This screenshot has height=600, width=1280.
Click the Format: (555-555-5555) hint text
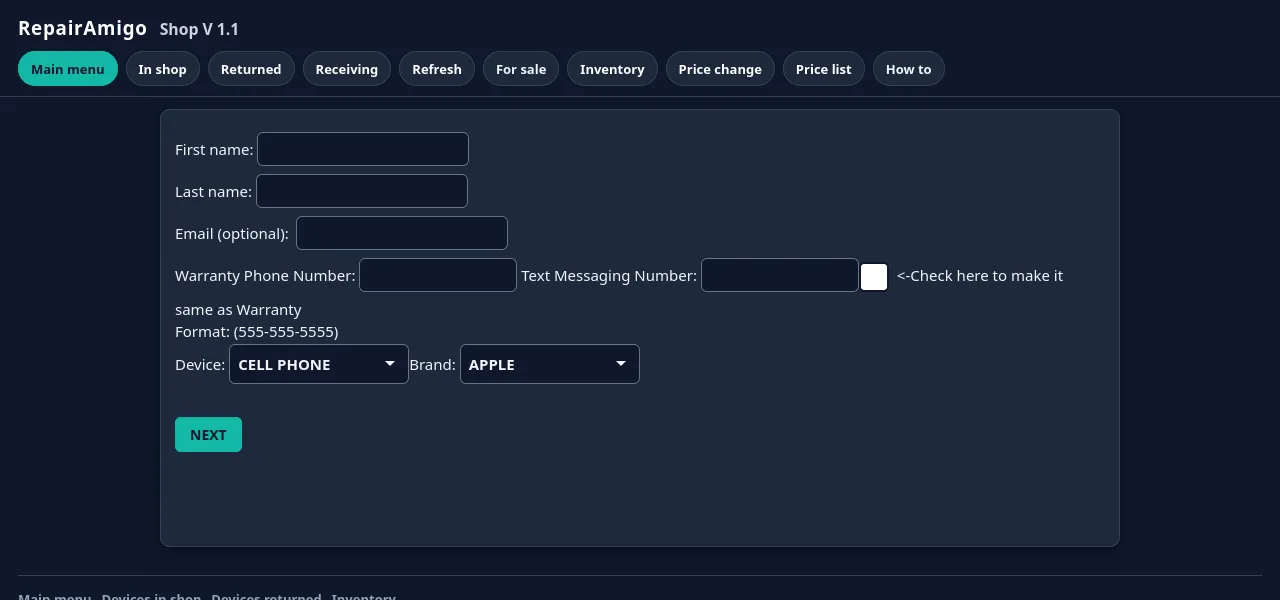click(257, 331)
